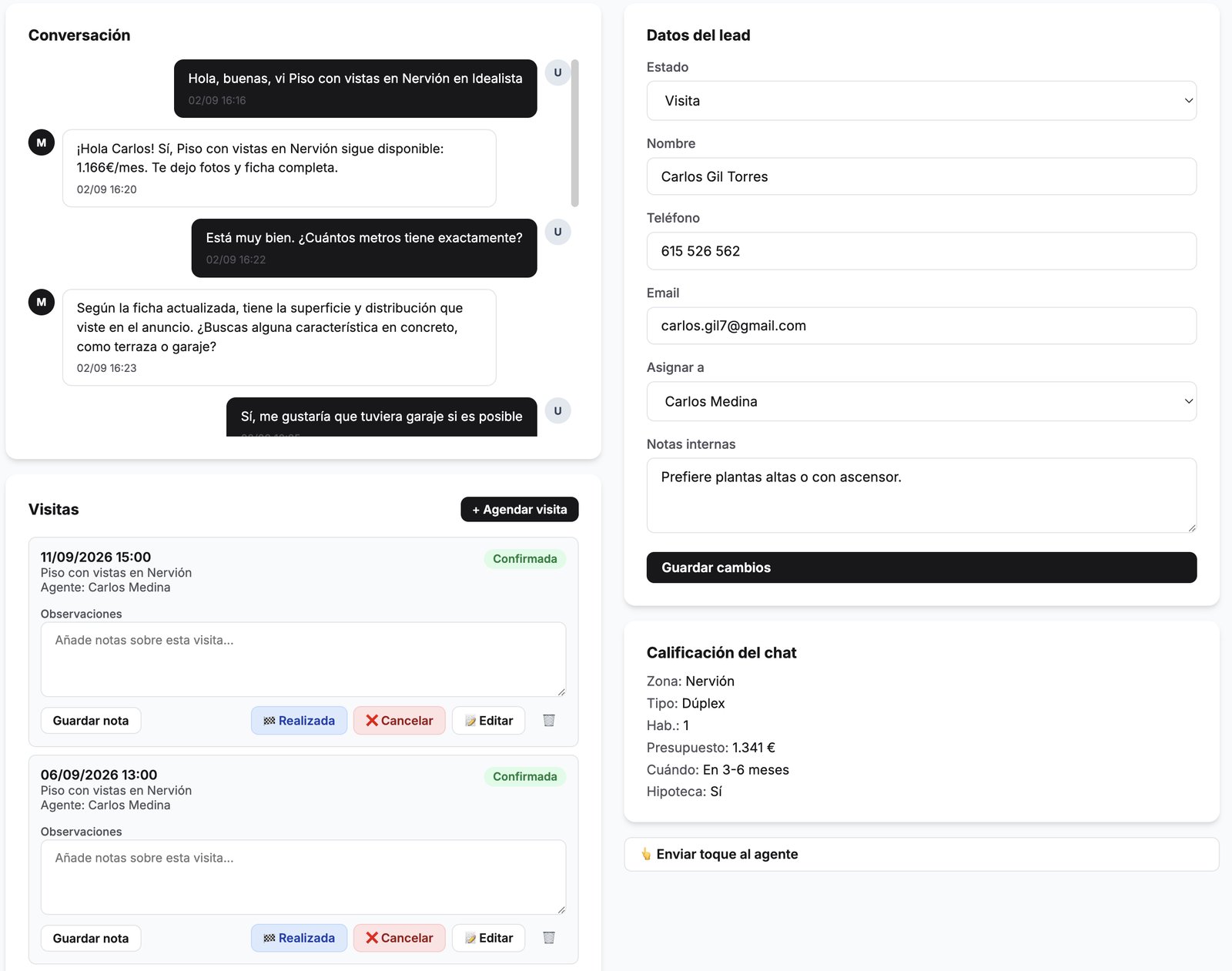Click Enviar toque al agente
This screenshot has height=971, width=1232.
pyautogui.click(x=921, y=854)
